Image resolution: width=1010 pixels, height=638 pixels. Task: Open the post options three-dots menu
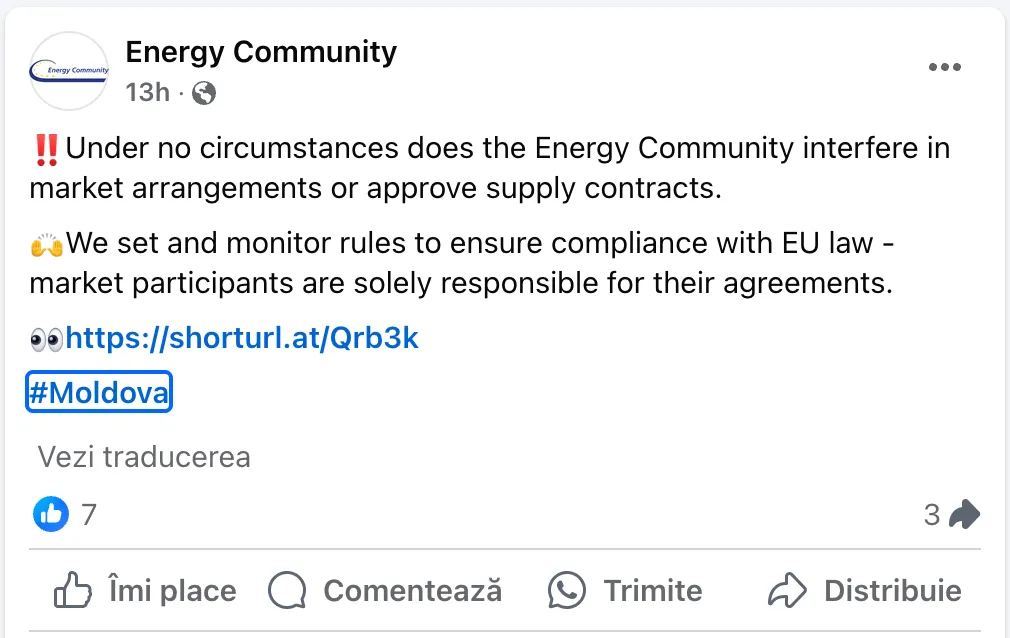[945, 67]
